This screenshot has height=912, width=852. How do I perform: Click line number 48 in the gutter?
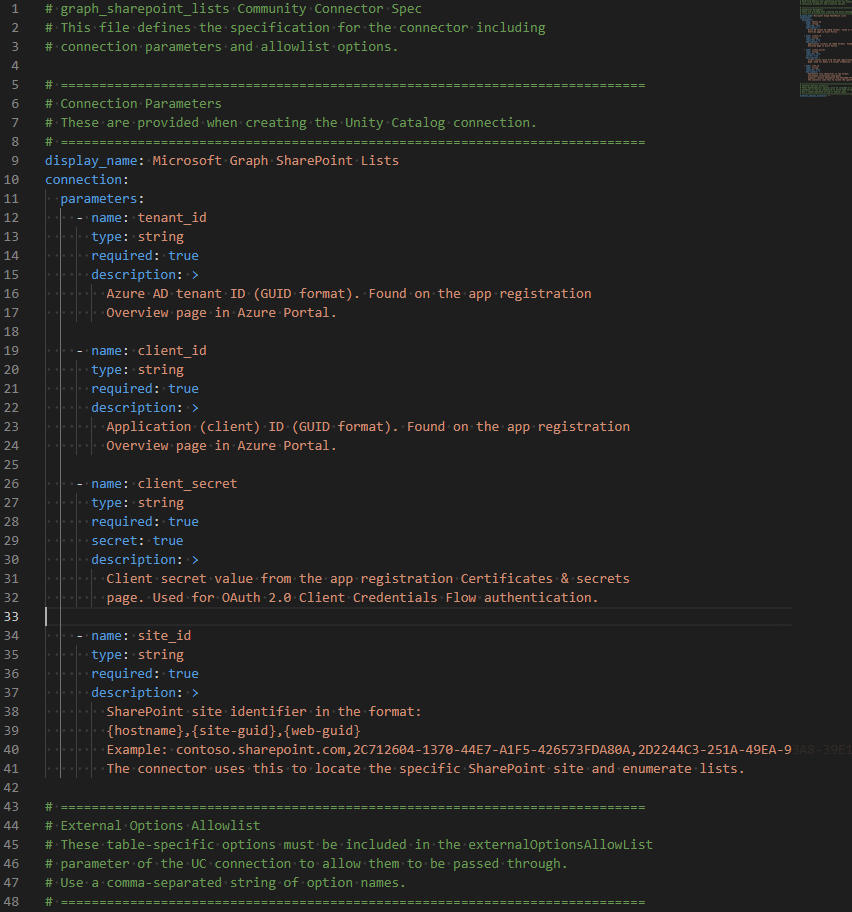pyautogui.click(x=12, y=902)
